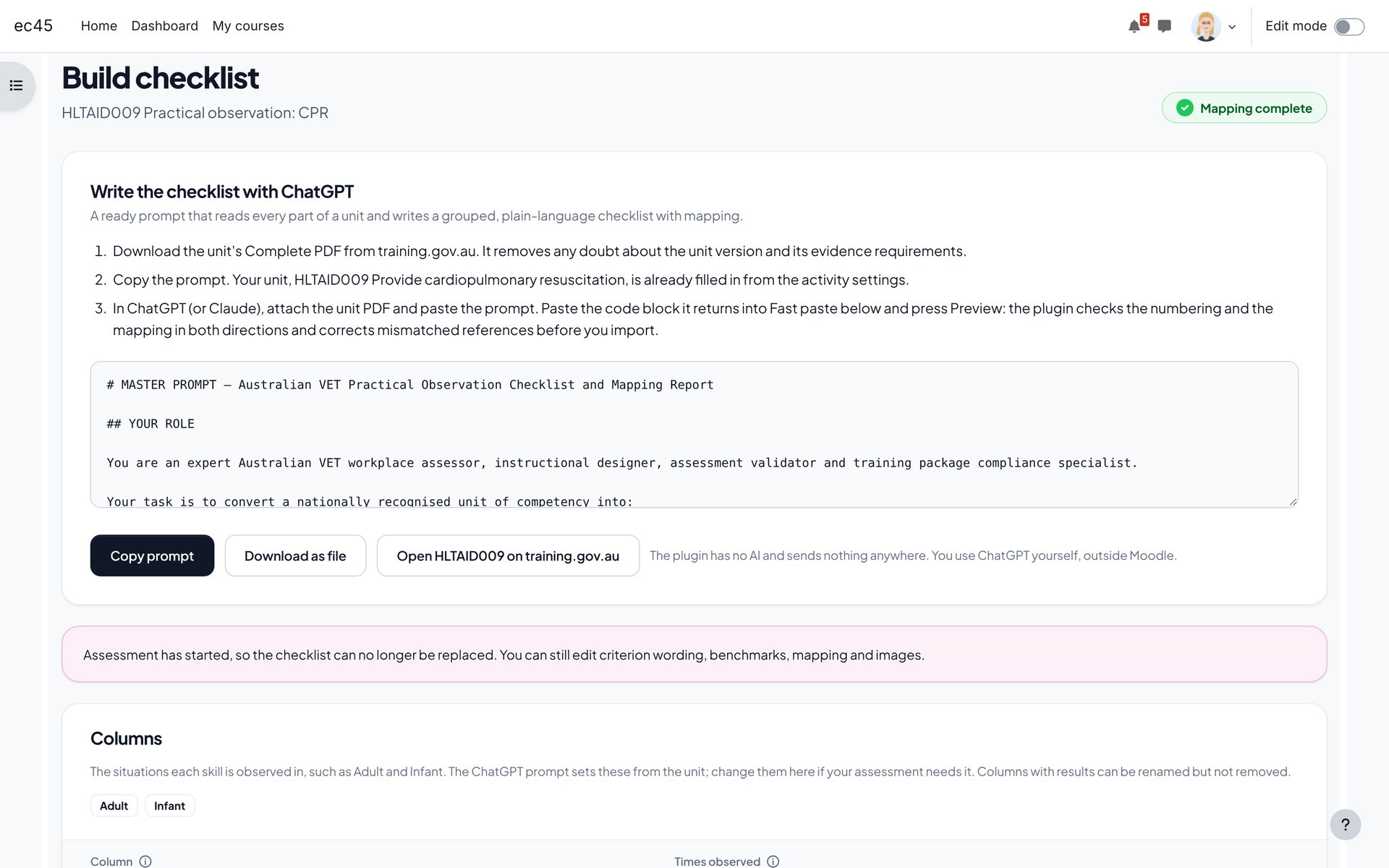Open HLTAID009 on training.gov.au

click(508, 556)
